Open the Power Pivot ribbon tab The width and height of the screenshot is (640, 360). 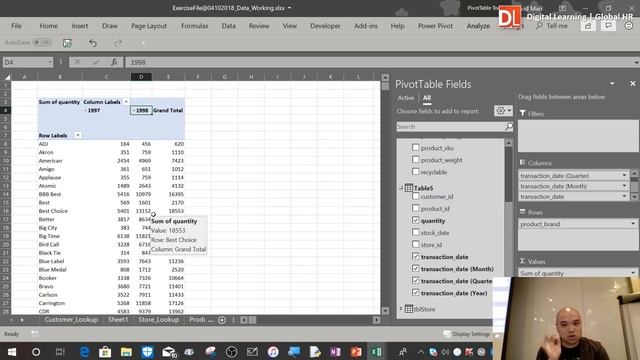tap(435, 26)
